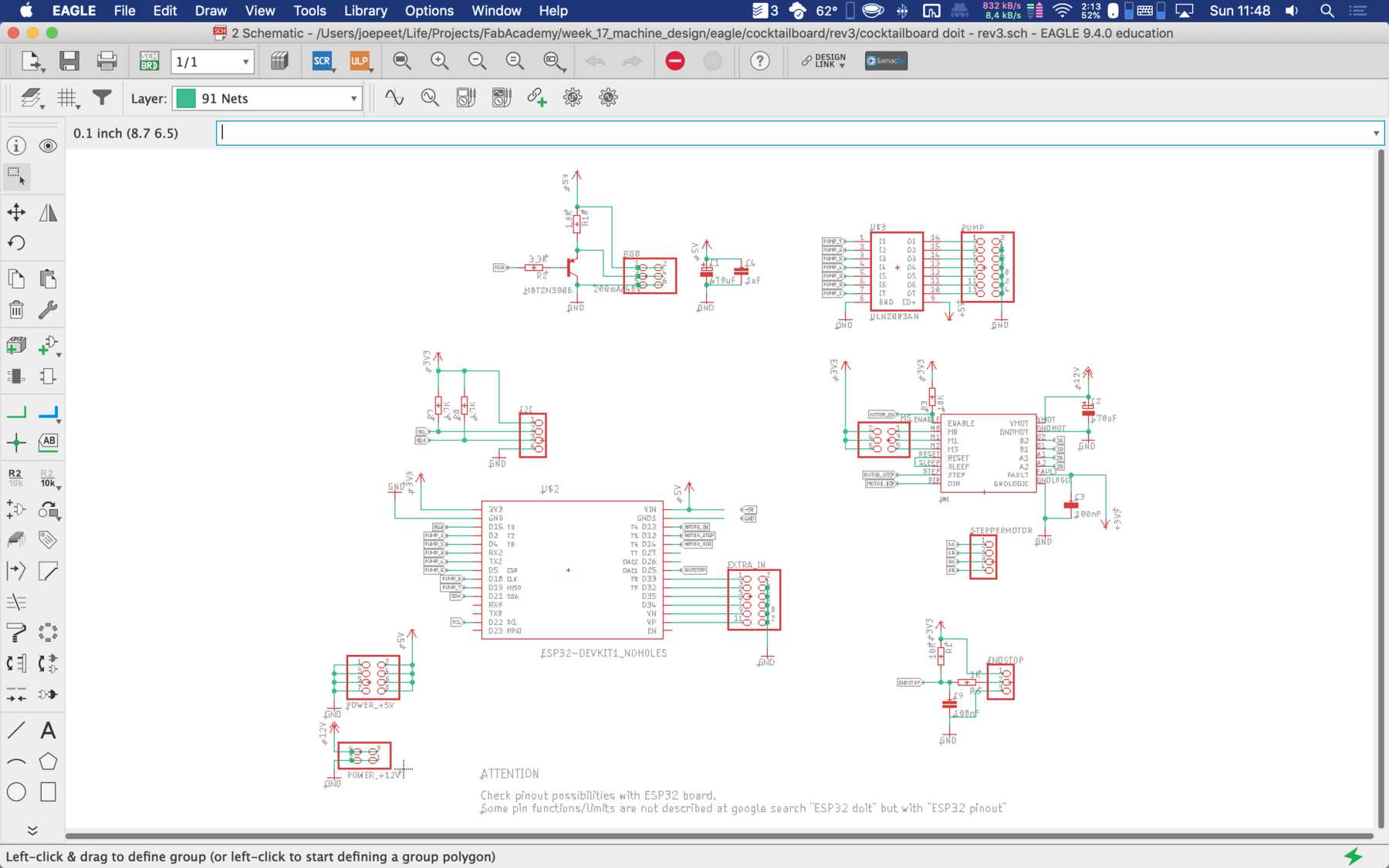Open the ULP user language program icon
The height and width of the screenshot is (868, 1389).
click(x=360, y=61)
